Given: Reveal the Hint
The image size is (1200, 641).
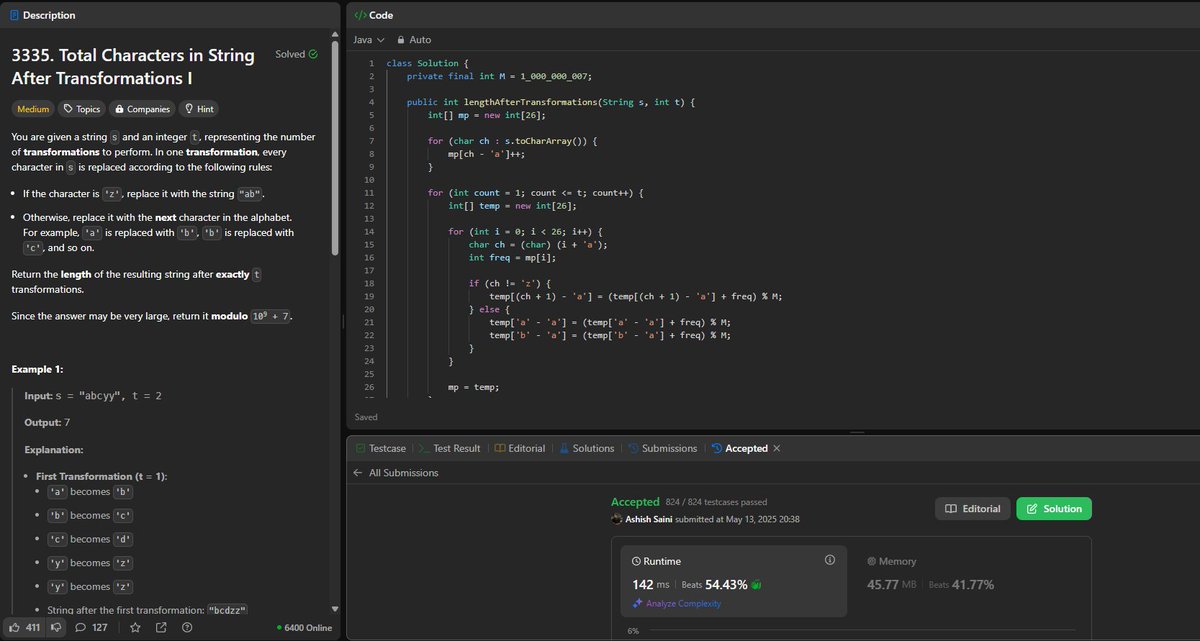Looking at the screenshot, I should pyautogui.click(x=199, y=109).
